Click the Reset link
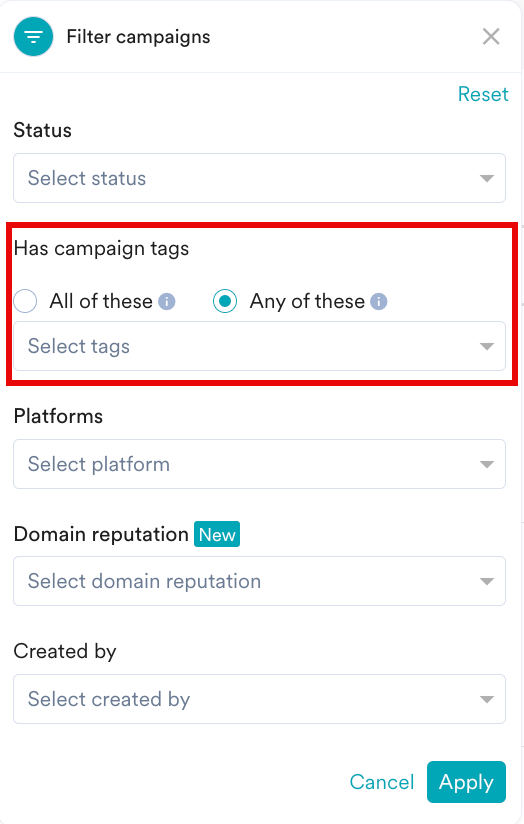 point(483,95)
